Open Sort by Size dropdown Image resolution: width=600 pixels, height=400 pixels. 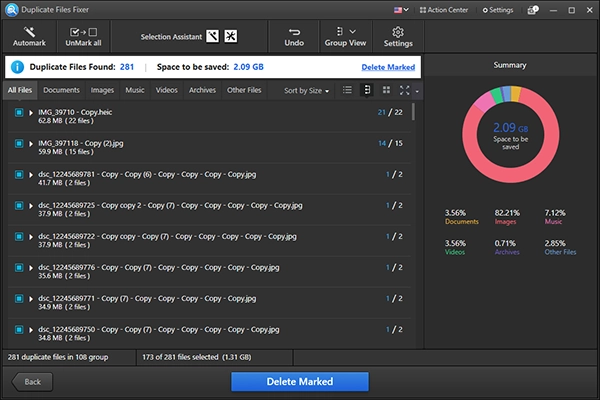(x=306, y=91)
